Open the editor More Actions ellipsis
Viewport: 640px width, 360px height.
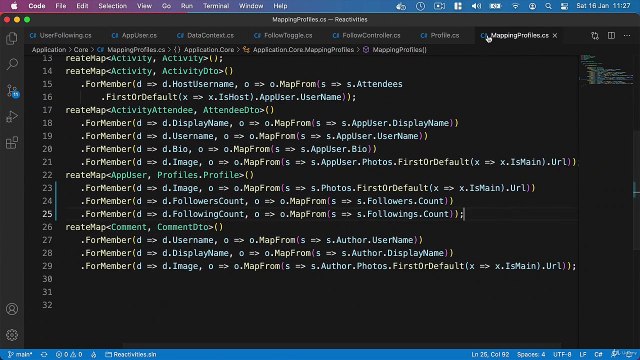[x=627, y=36]
